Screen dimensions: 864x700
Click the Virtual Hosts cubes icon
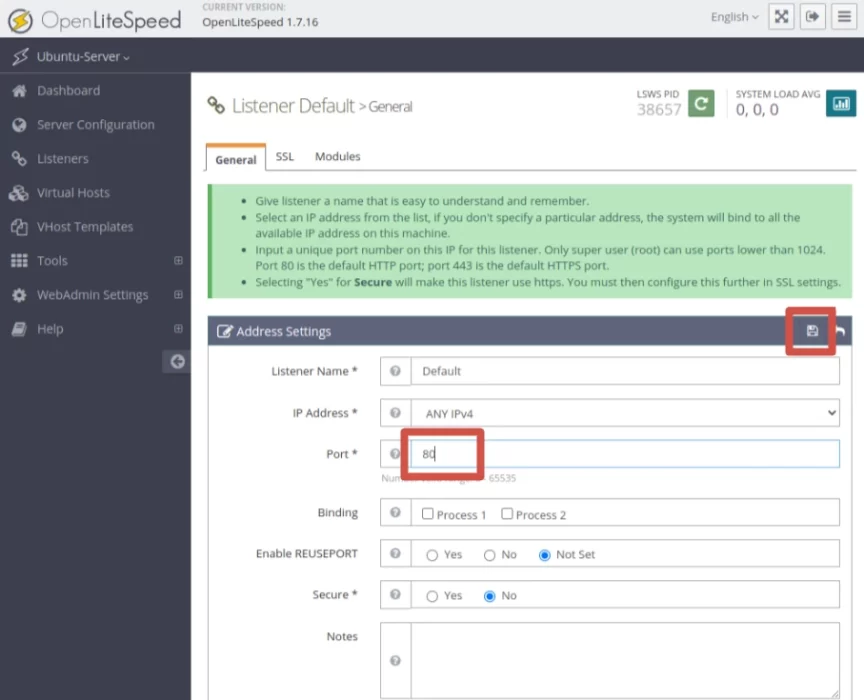(x=19, y=193)
